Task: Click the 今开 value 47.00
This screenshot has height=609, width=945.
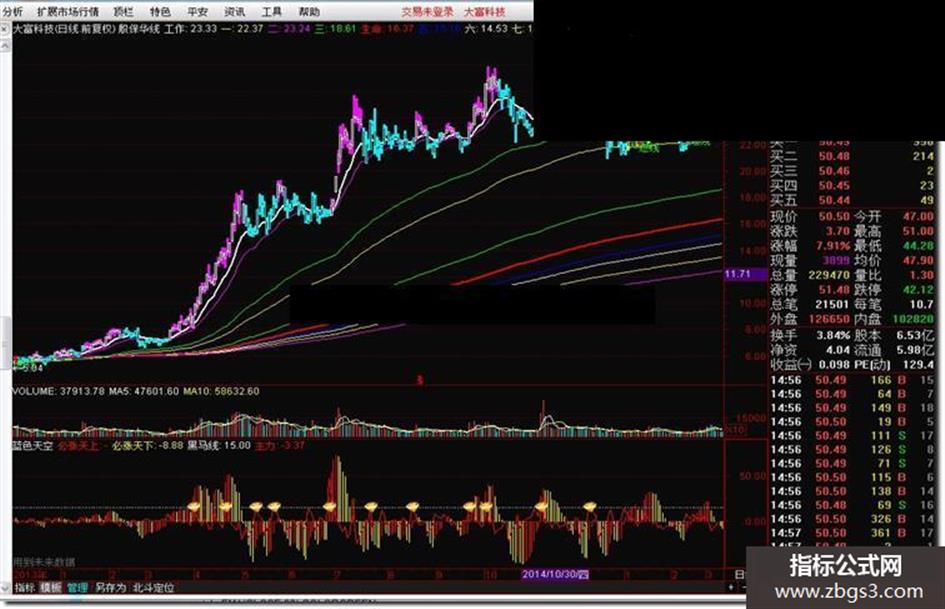Action: point(918,216)
